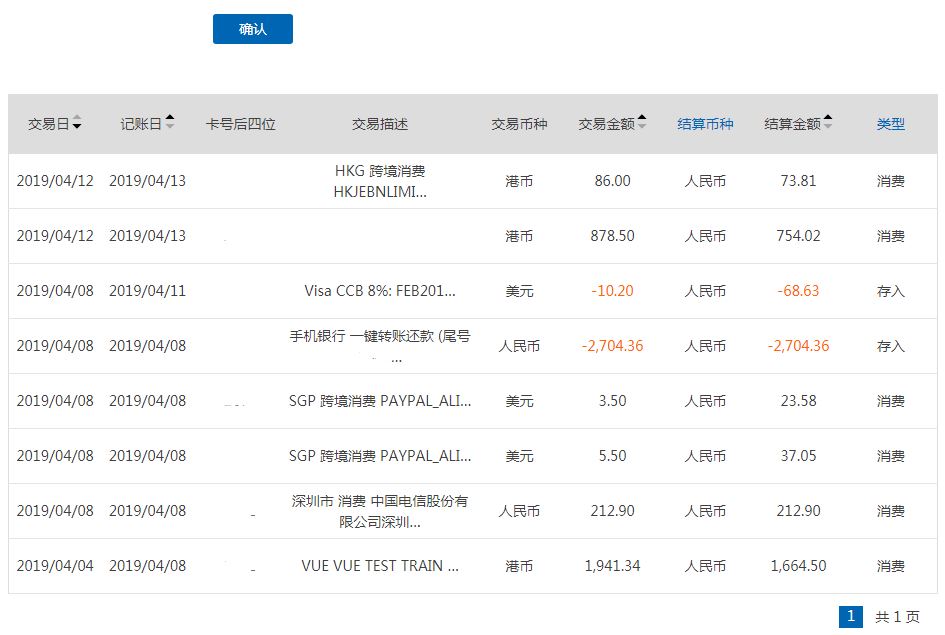
Task: Select the 878.50 transaction amount cell
Action: (612, 236)
